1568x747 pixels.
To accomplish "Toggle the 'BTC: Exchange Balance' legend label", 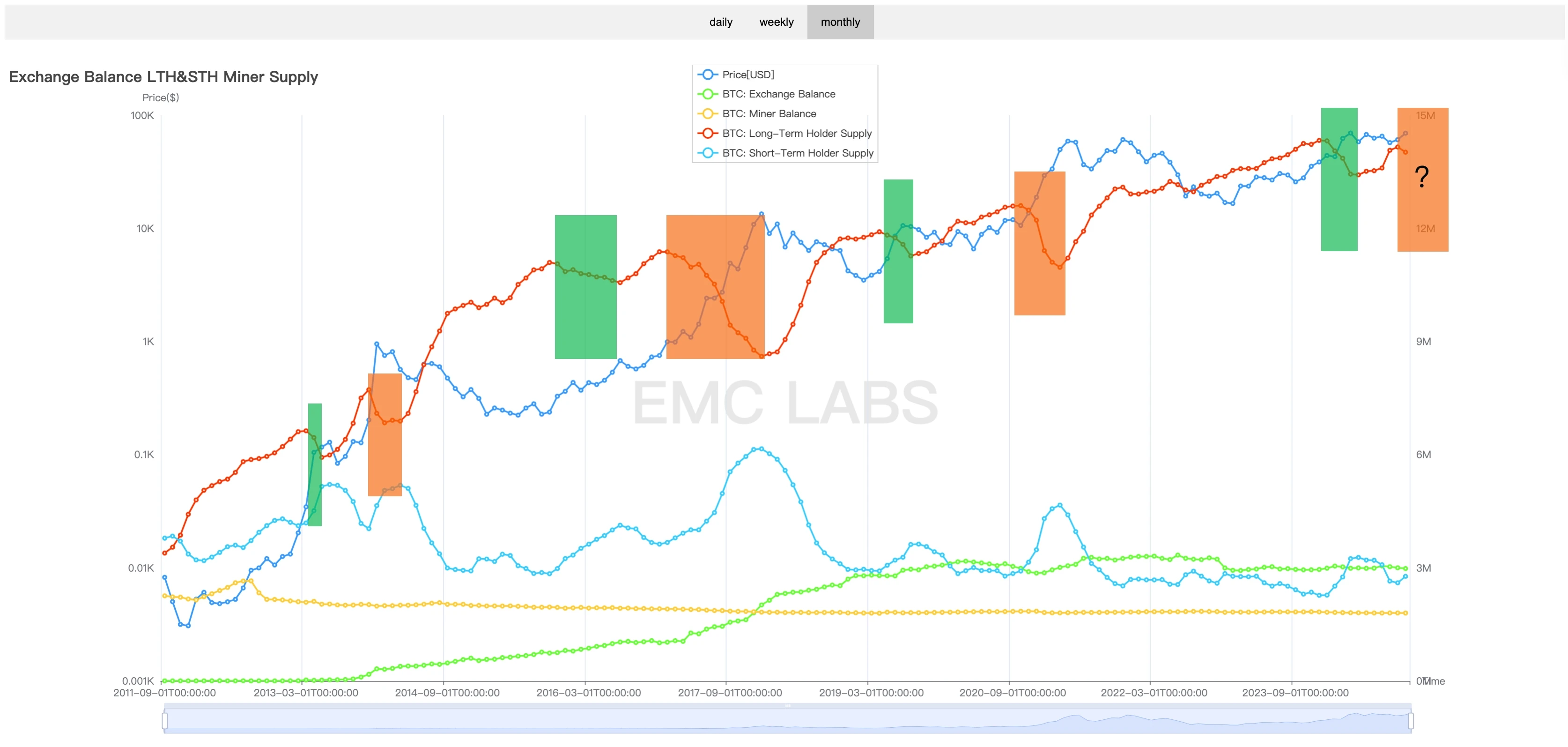I will pos(778,94).
